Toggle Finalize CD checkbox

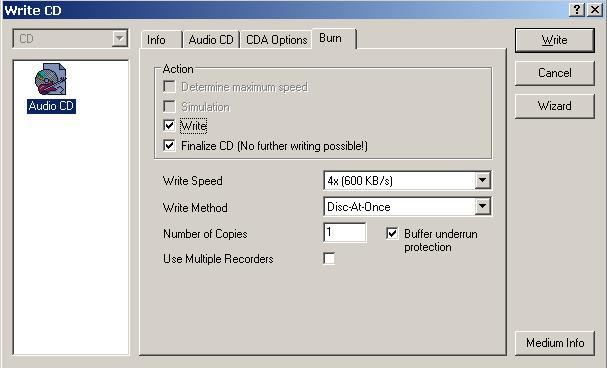click(169, 146)
